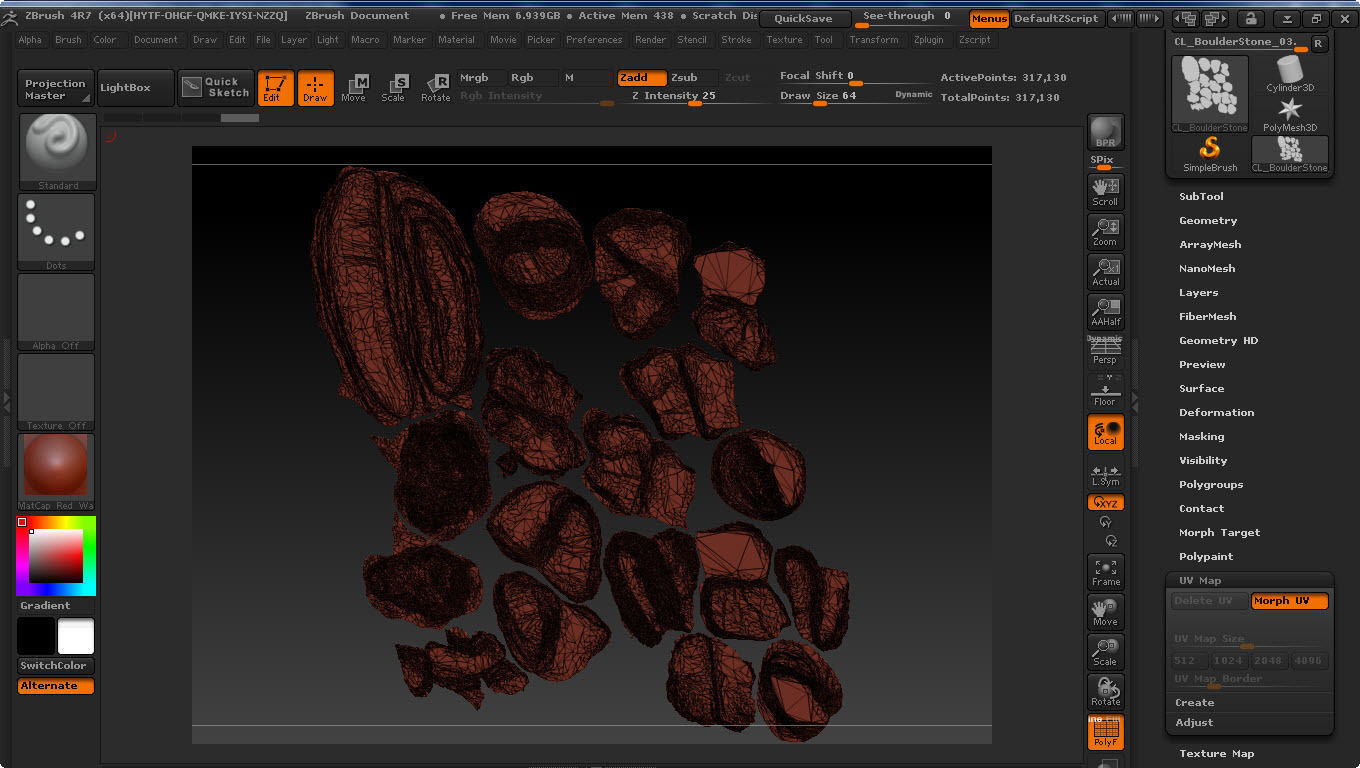Enable Mrgb channel
Image resolution: width=1360 pixels, height=768 pixels.
click(x=482, y=78)
